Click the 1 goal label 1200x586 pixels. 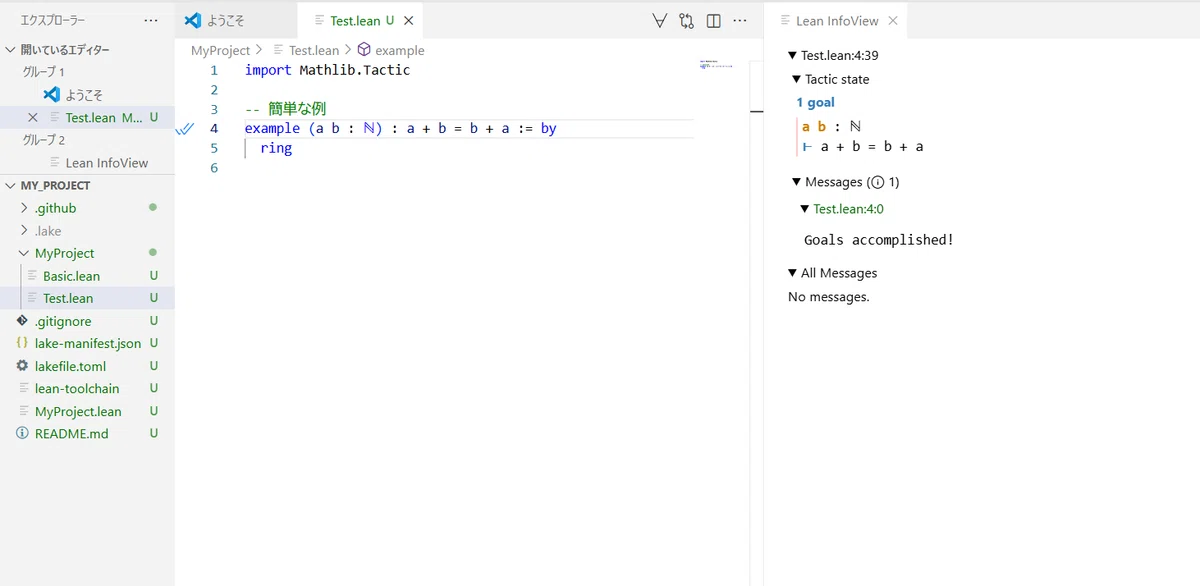tap(815, 102)
